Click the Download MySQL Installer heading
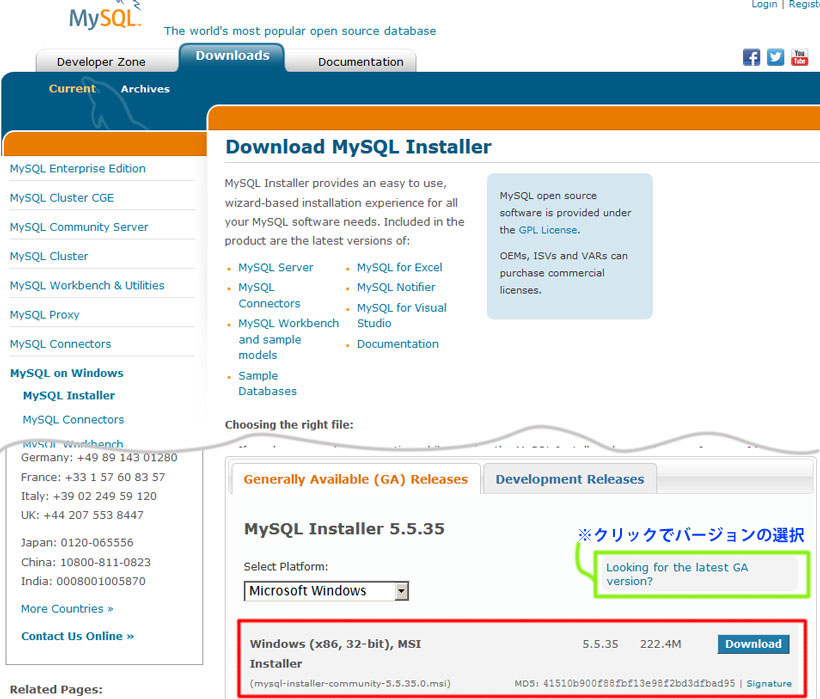The height and width of the screenshot is (699, 820). (358, 147)
